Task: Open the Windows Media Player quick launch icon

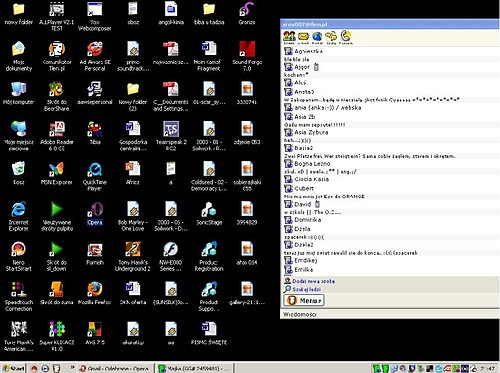Action: tap(45, 368)
